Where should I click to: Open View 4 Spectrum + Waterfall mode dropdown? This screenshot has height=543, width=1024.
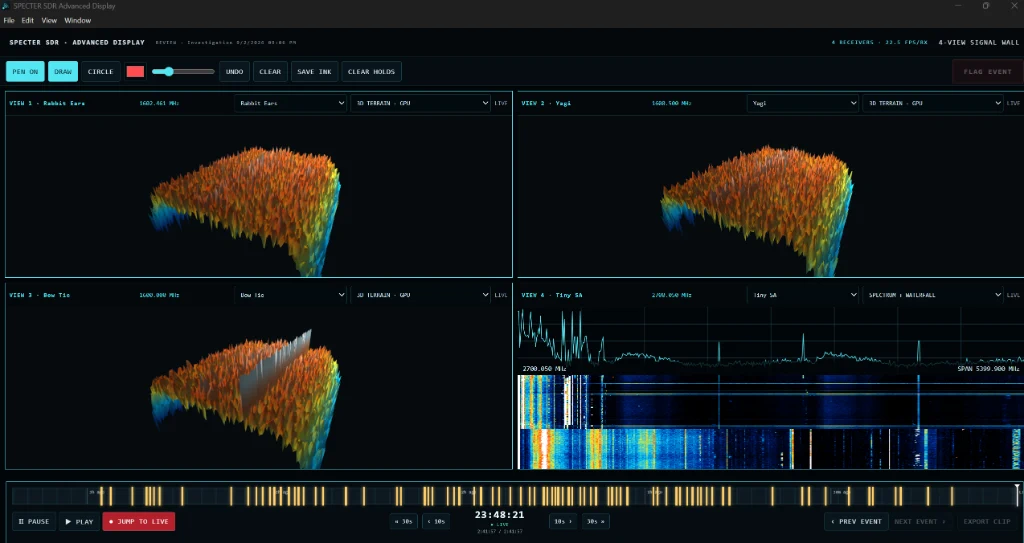pyautogui.click(x=933, y=295)
